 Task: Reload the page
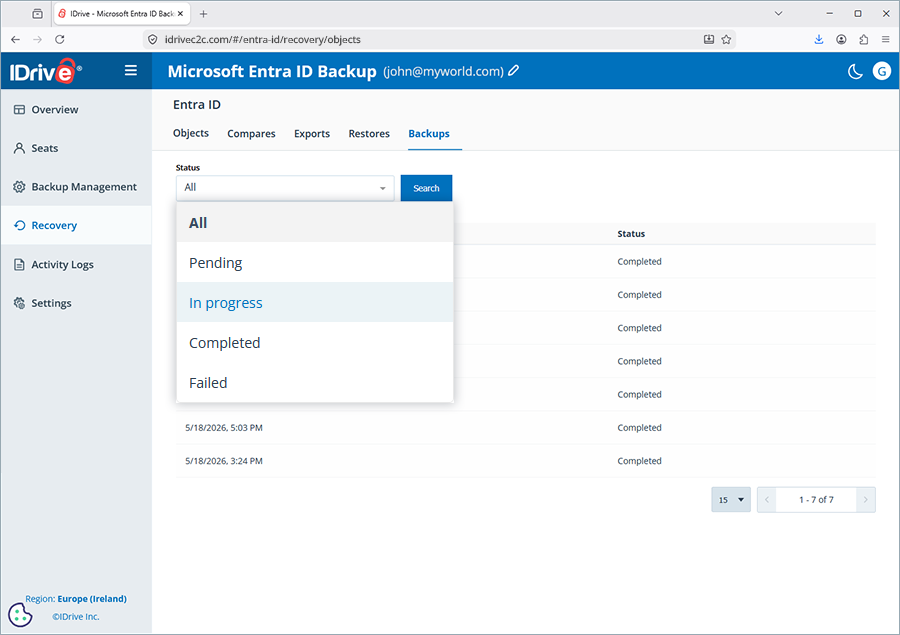click(x=60, y=40)
